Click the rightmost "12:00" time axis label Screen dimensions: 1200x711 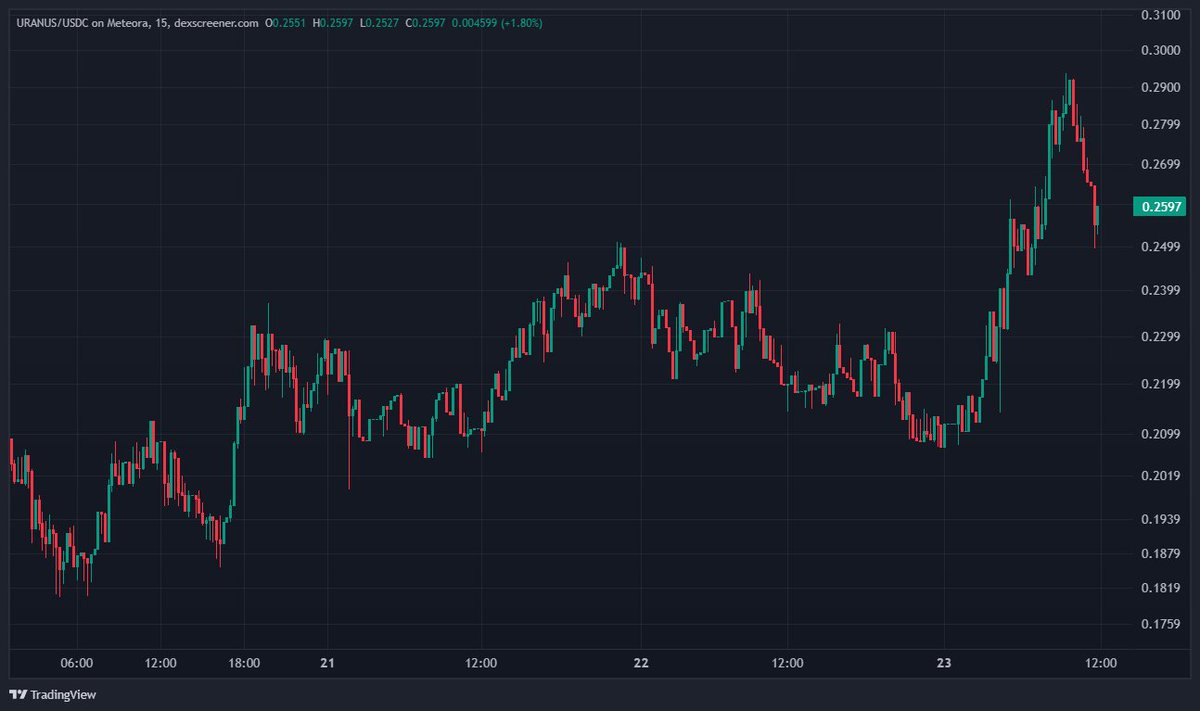pyautogui.click(x=1101, y=662)
